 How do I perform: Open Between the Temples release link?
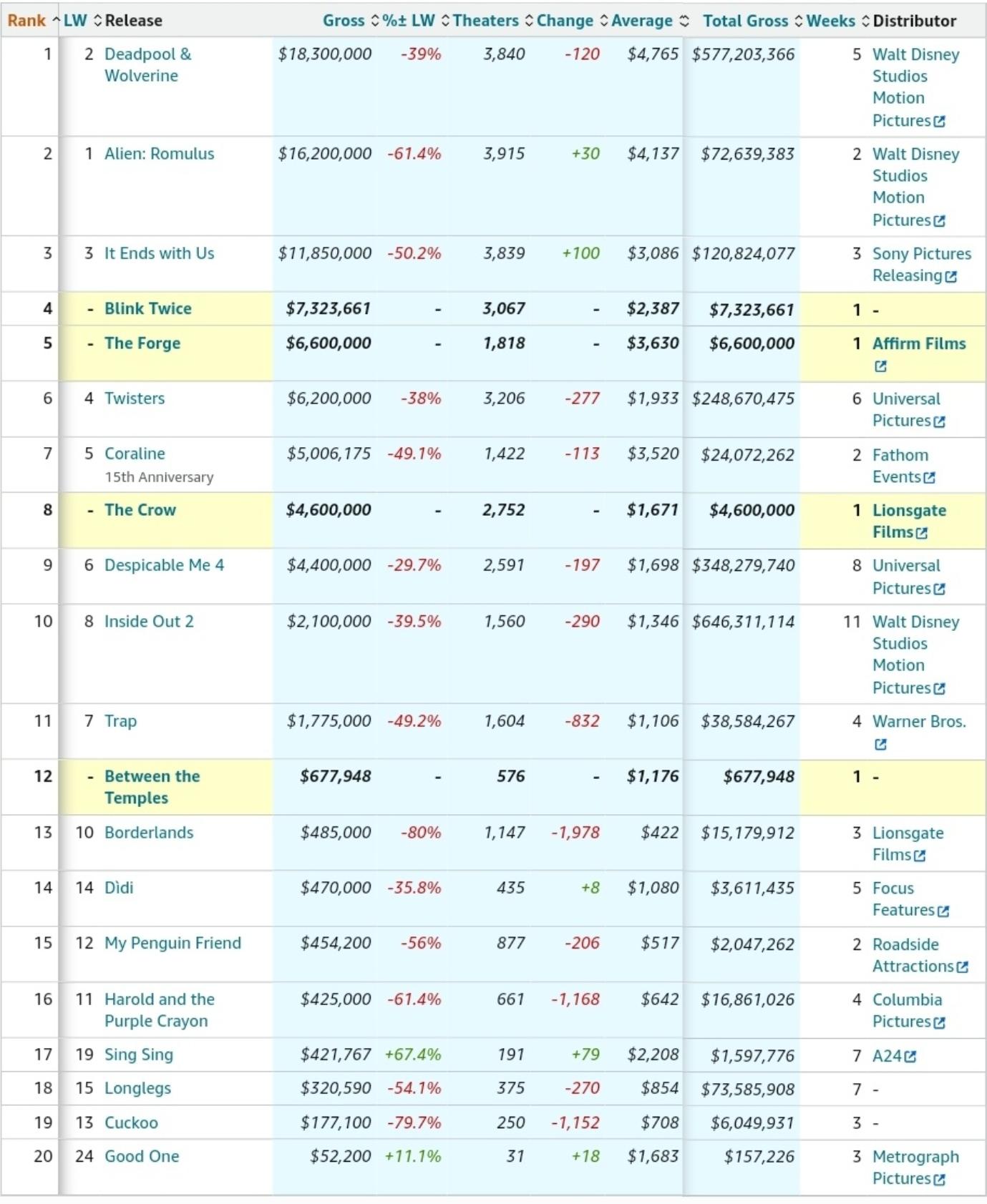point(152,787)
